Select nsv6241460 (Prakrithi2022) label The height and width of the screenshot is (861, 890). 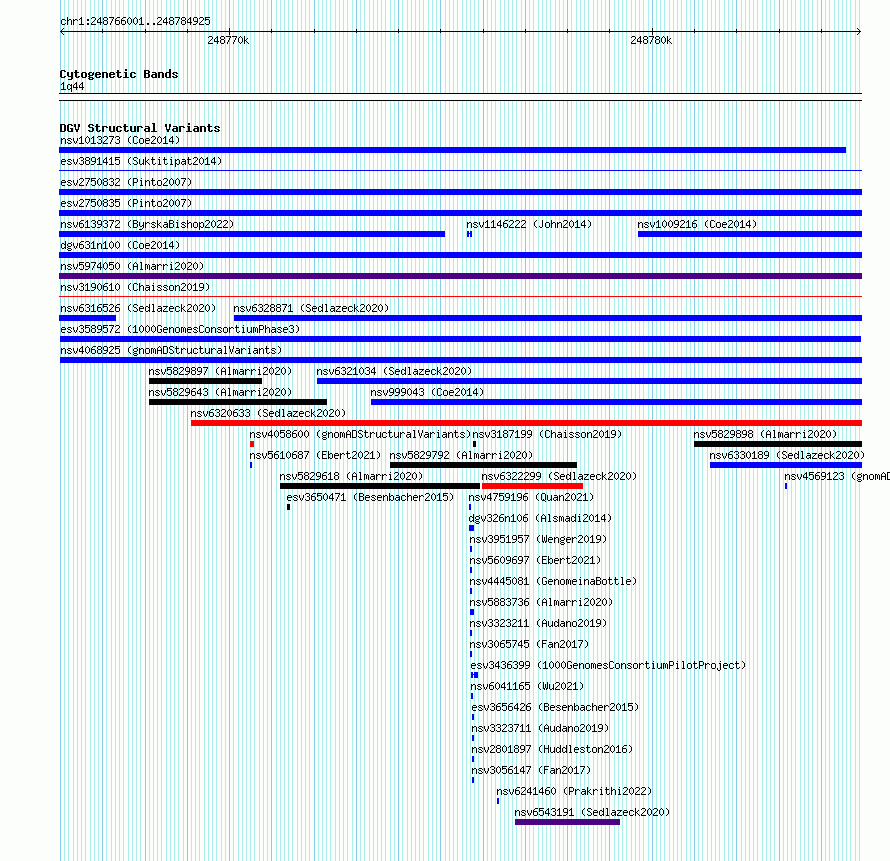click(574, 791)
